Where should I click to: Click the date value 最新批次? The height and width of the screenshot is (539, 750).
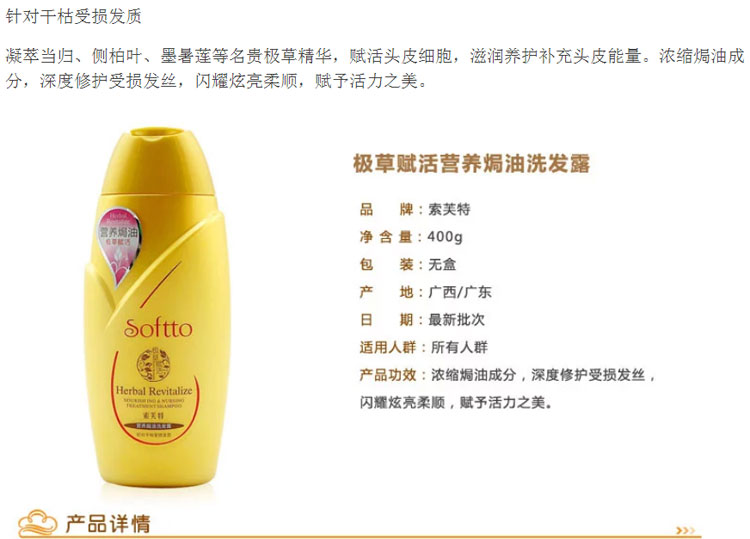tap(456, 319)
